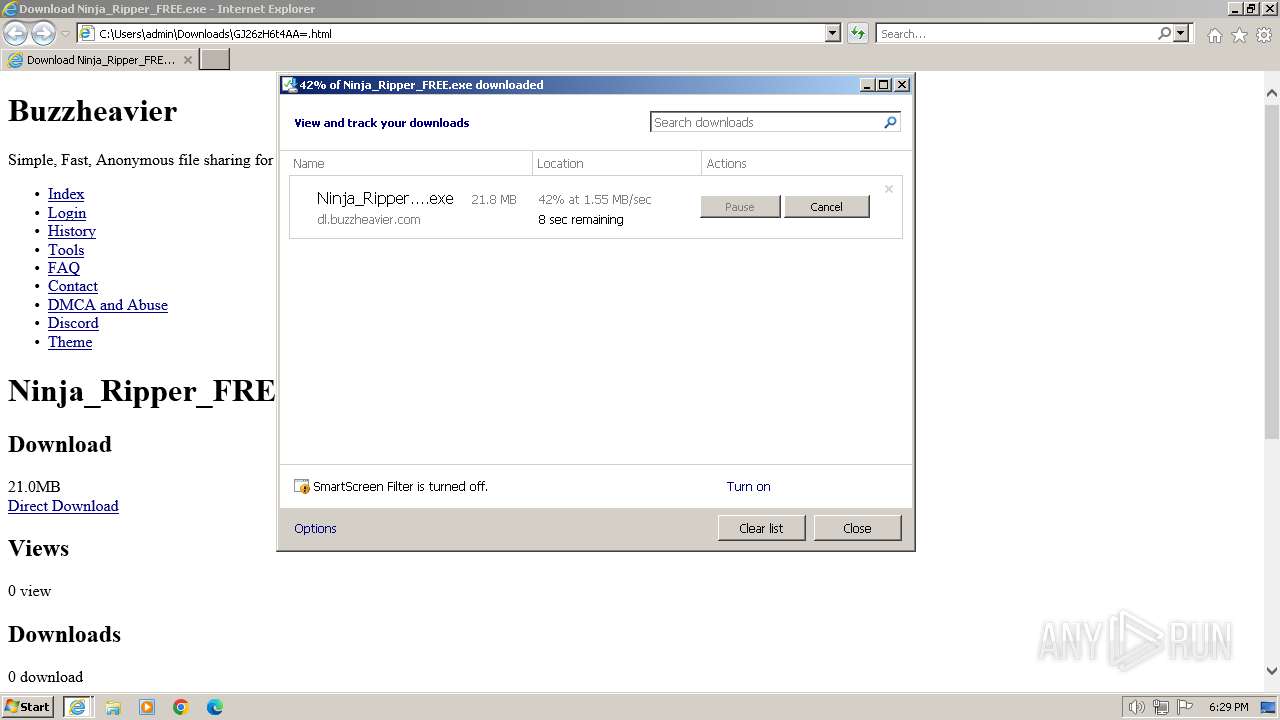Open the DMCA and Abuse link
Viewport: 1280px width, 720px height.
point(108,305)
